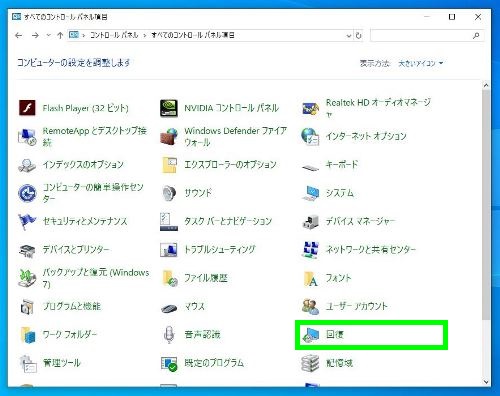Click the ユーザー アカウント icon
Image resolution: width=500 pixels, height=396 pixels.
pos(310,307)
